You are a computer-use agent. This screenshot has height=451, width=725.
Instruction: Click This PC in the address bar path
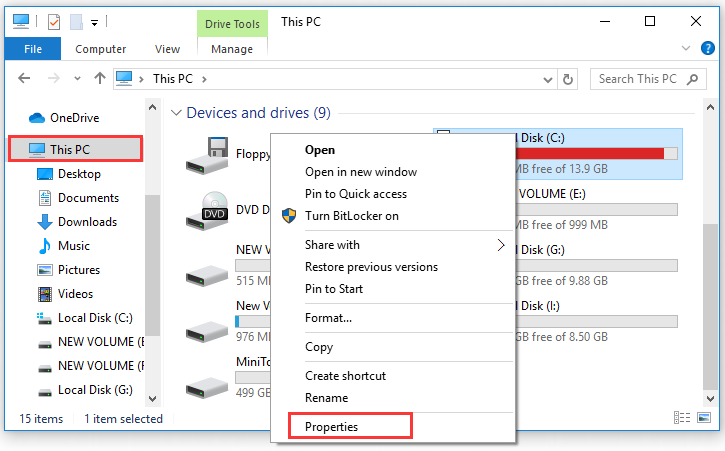click(173, 79)
